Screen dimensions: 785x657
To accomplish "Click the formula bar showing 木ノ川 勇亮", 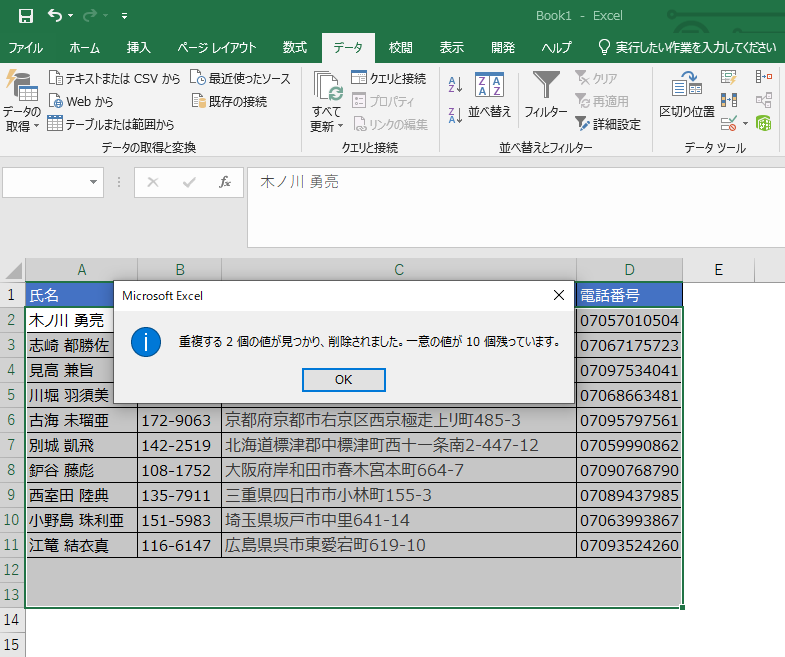I will (x=516, y=207).
